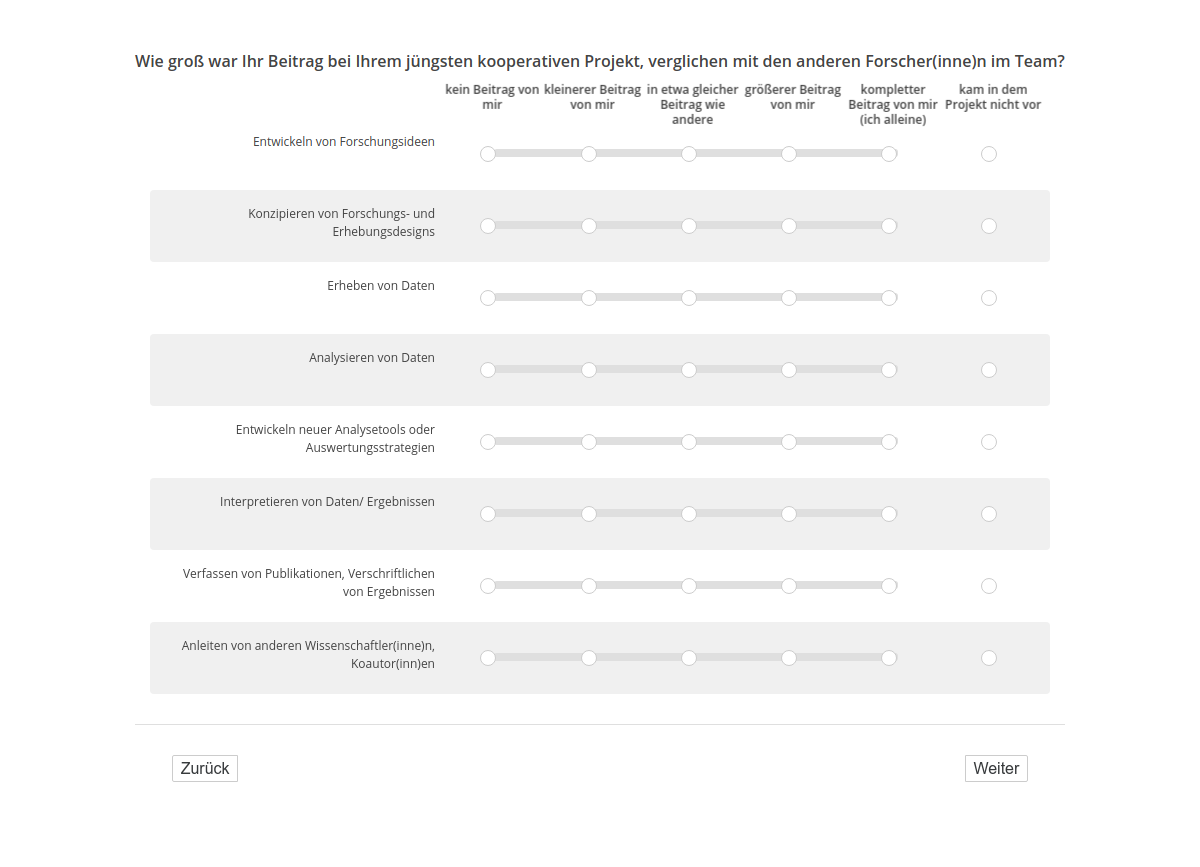1200x867 pixels.
Task: Click the Weiter button
Action: click(x=996, y=768)
